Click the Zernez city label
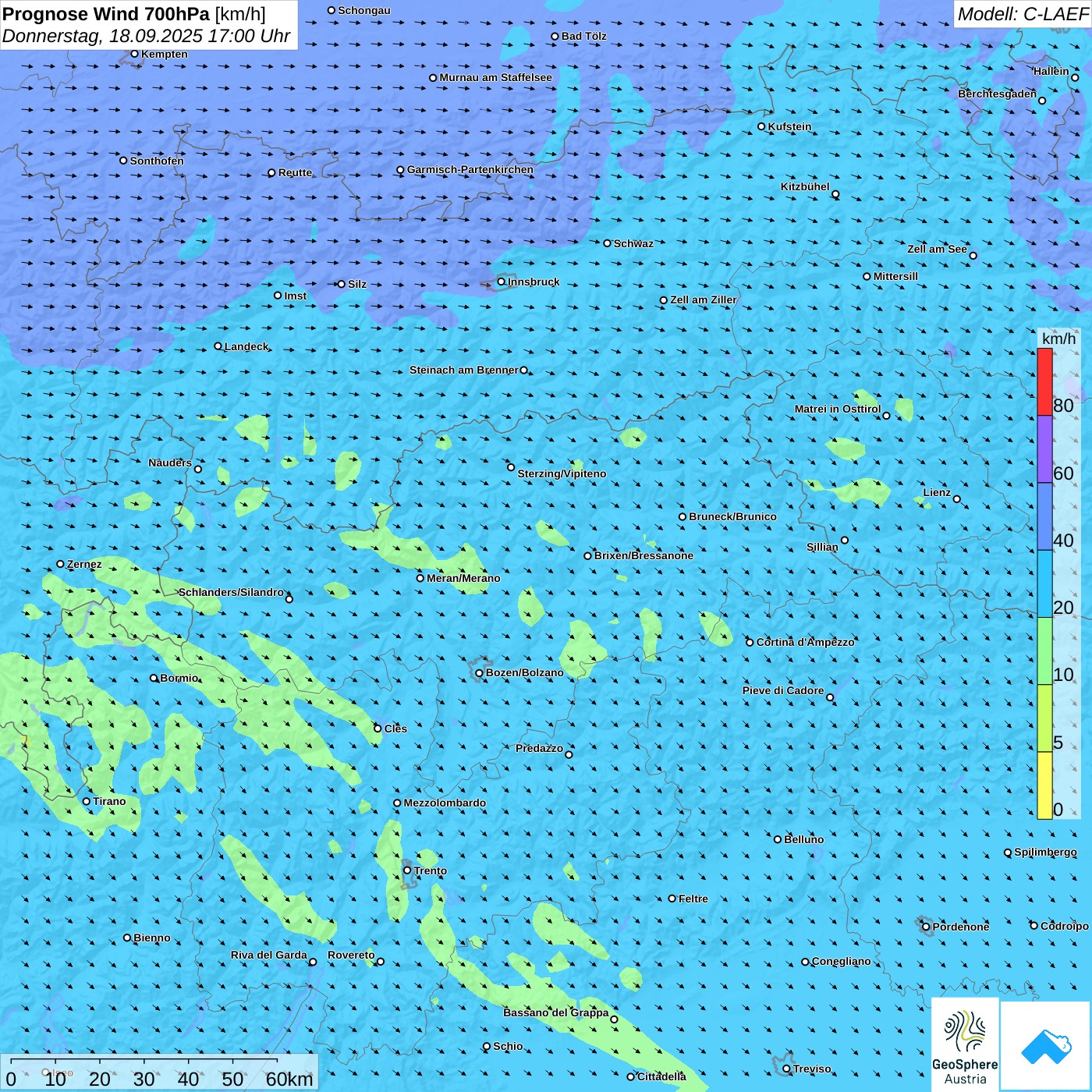The width and height of the screenshot is (1092, 1092). [84, 564]
